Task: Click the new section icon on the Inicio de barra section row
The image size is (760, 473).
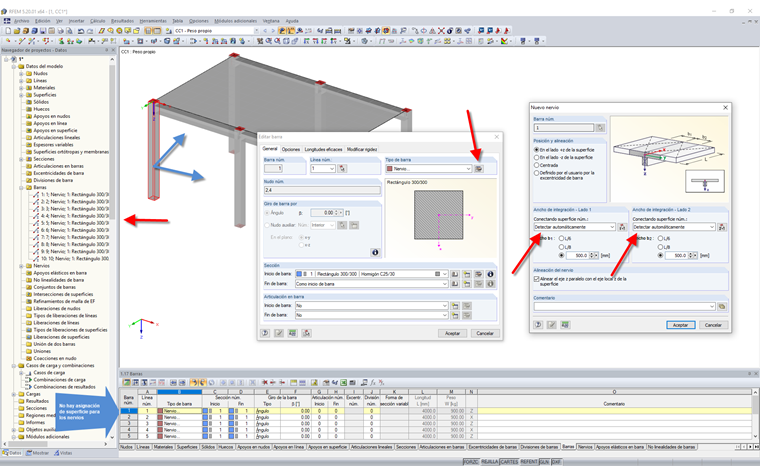Action: point(467,274)
